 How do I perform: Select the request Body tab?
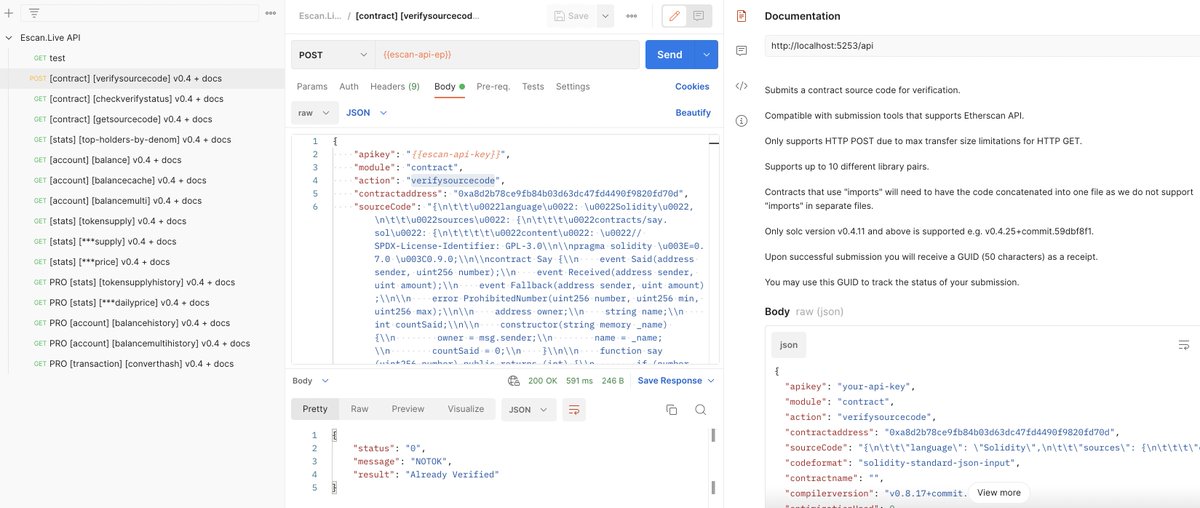(449, 87)
